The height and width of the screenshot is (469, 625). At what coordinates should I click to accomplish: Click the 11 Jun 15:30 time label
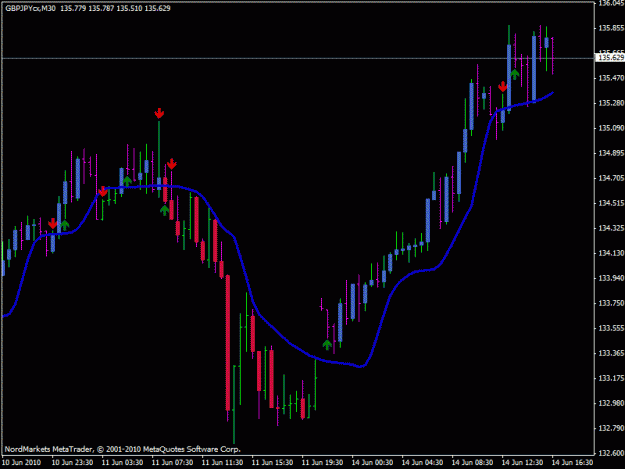[x=273, y=462]
